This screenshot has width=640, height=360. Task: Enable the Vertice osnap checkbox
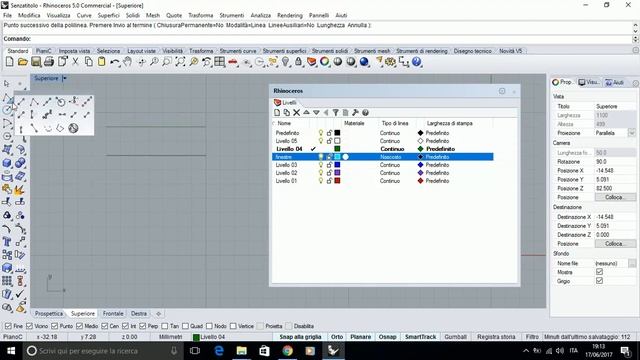(x=233, y=326)
